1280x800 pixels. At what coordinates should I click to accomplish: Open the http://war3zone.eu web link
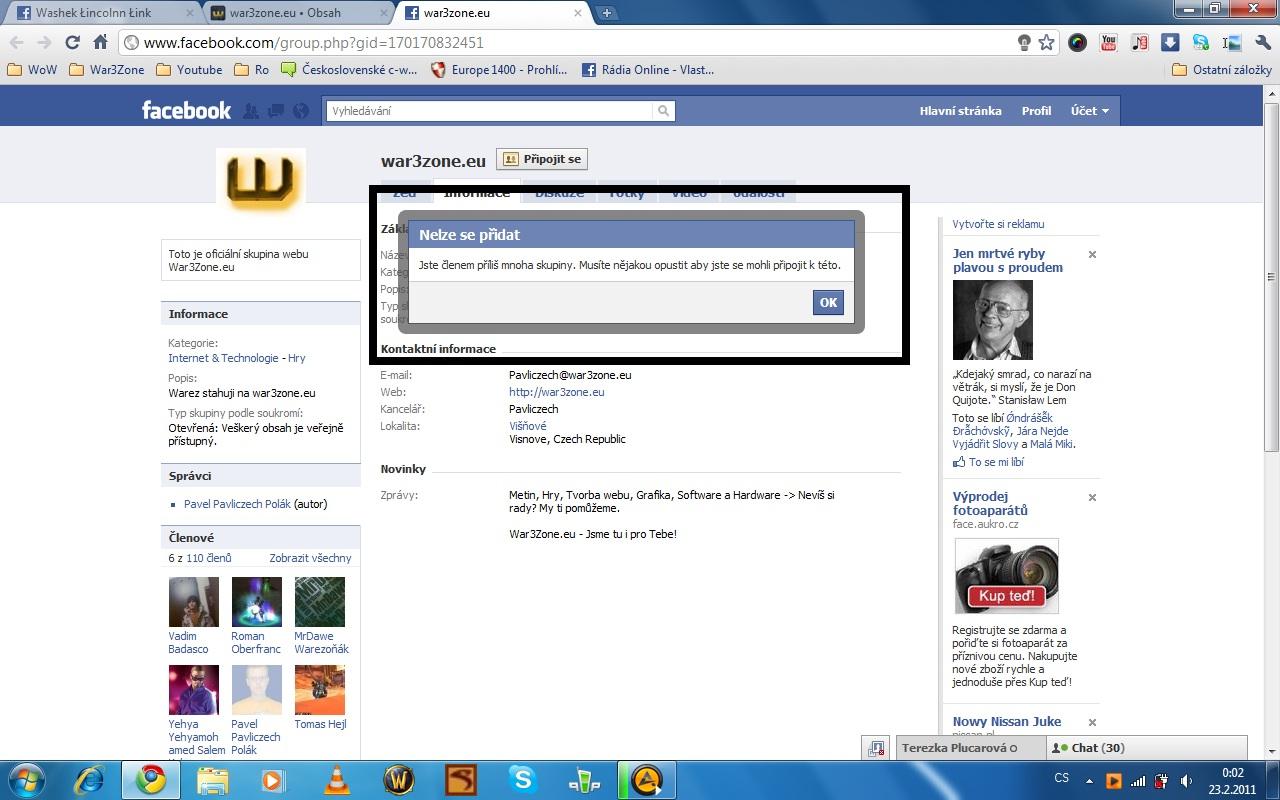(x=557, y=392)
